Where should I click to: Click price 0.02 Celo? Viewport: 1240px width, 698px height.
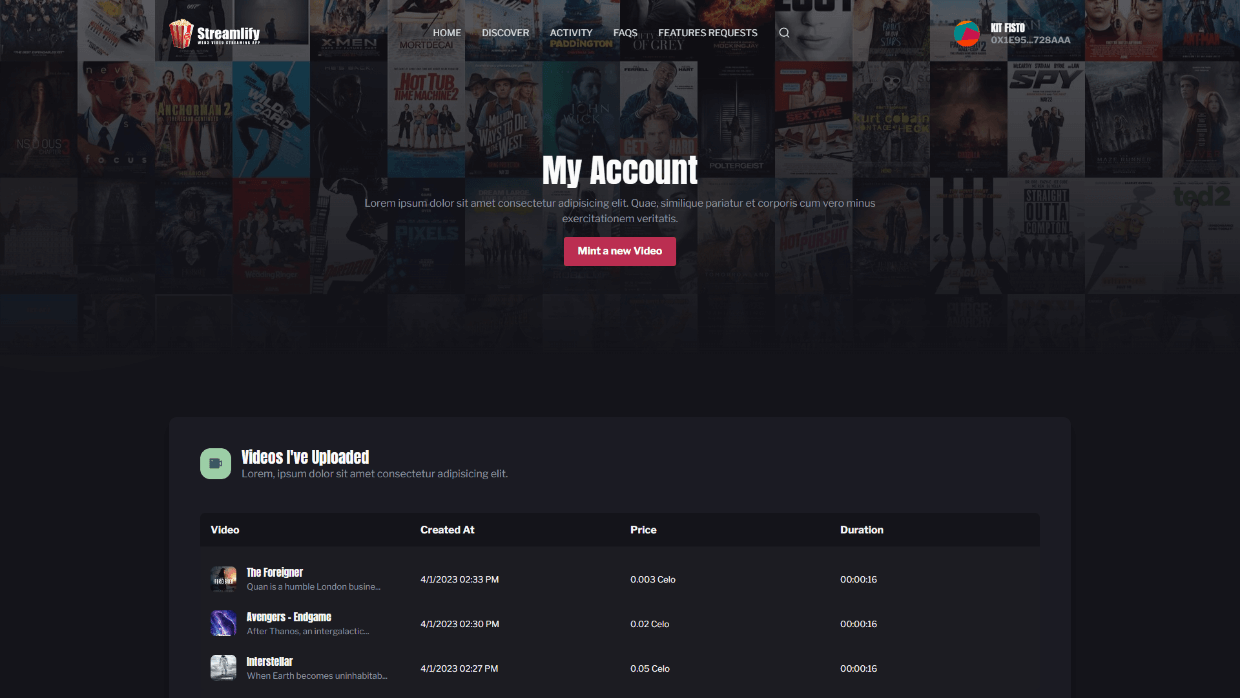(650, 624)
